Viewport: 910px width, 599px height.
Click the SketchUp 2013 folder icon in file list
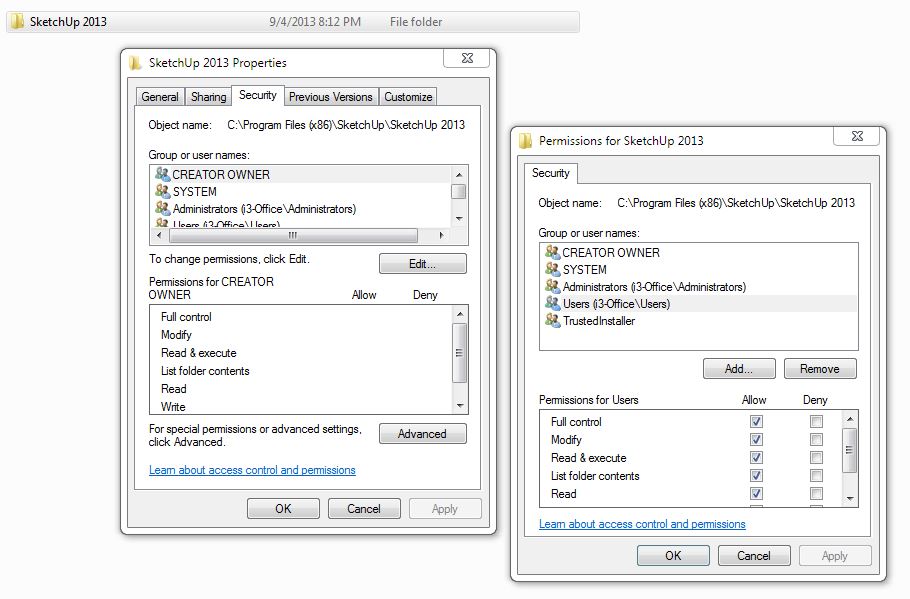click(x=17, y=21)
